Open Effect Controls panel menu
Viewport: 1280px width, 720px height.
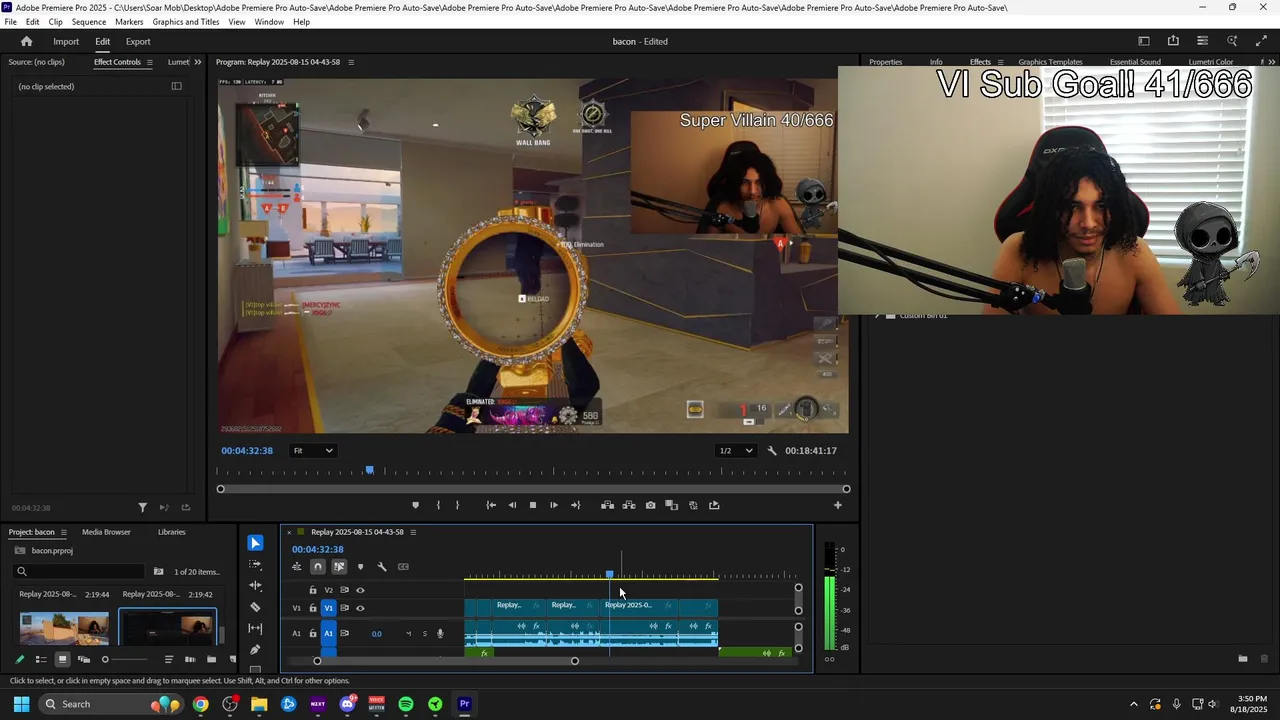[149, 62]
